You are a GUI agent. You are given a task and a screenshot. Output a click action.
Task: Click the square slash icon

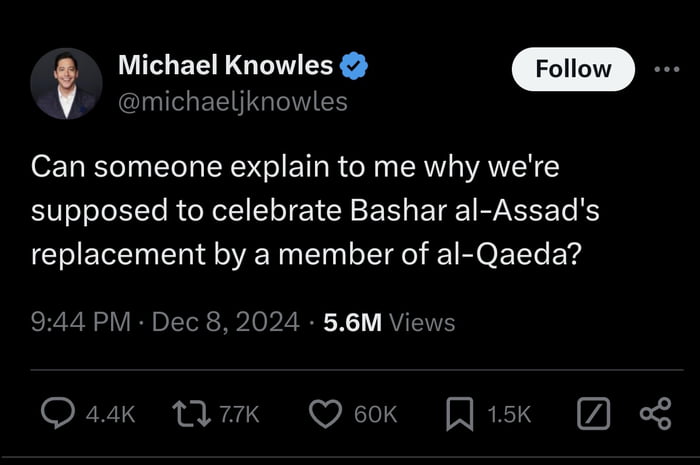click(593, 414)
